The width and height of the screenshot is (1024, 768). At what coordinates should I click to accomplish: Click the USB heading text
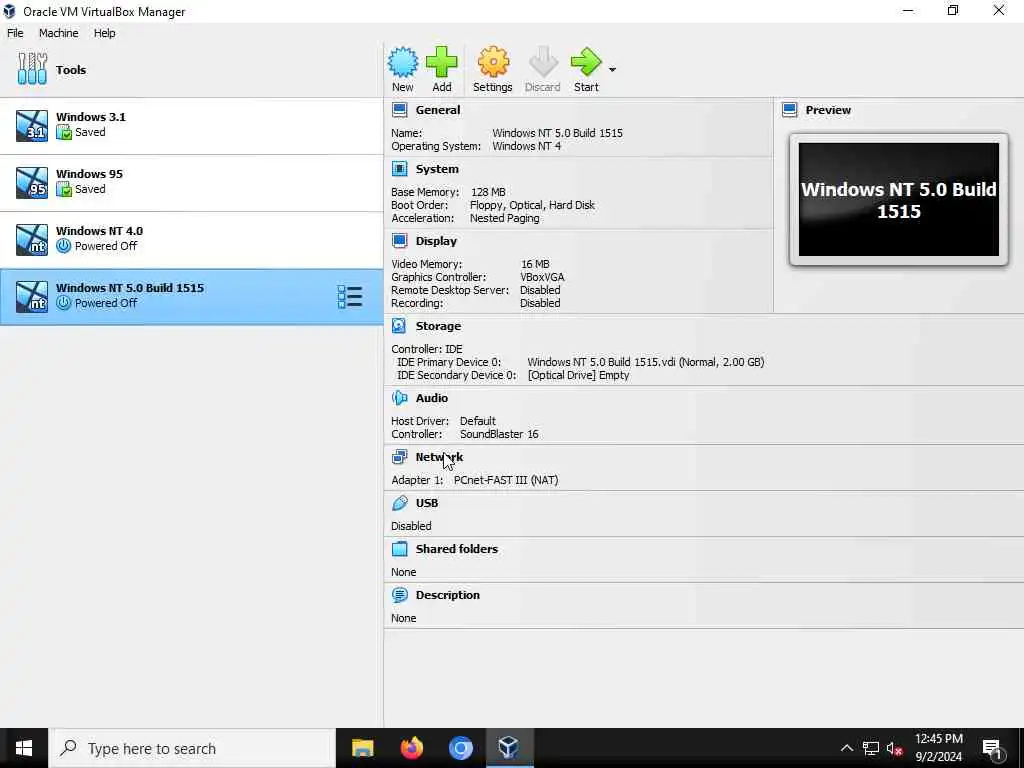(x=426, y=503)
